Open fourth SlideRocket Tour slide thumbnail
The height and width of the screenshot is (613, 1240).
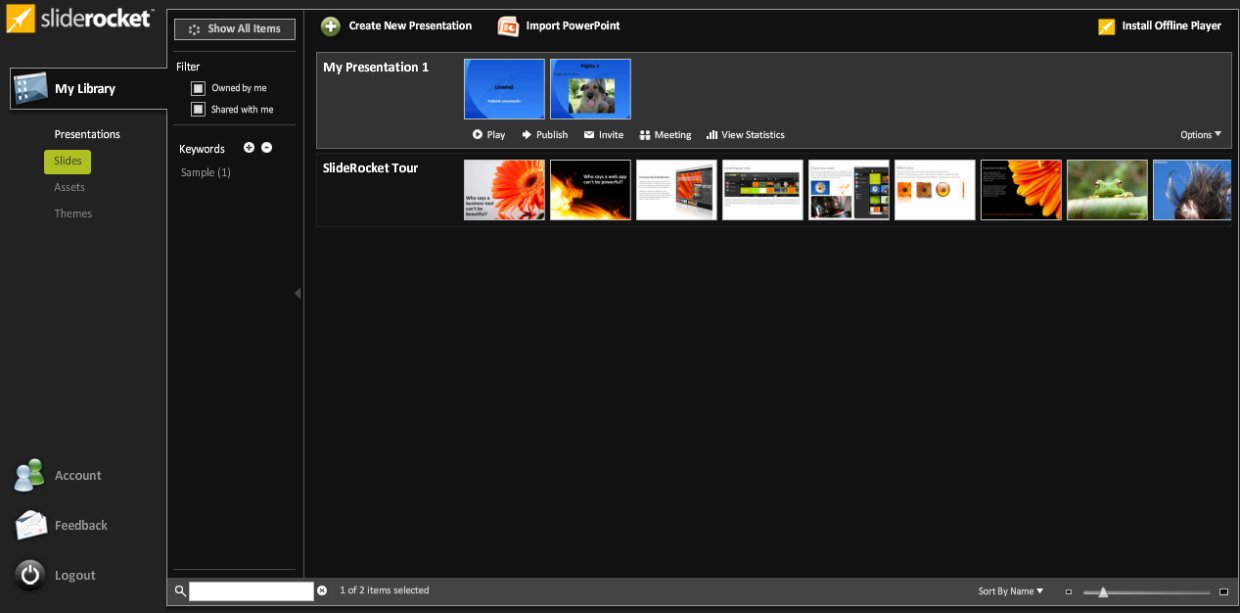tap(762, 190)
